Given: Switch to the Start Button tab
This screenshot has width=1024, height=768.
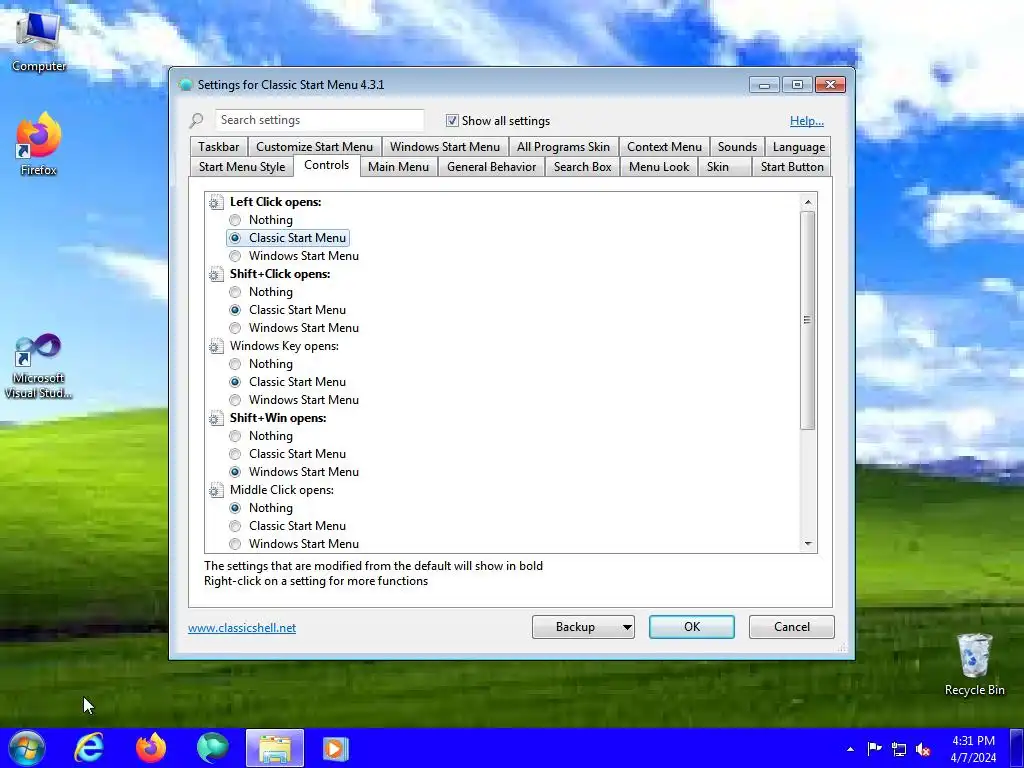Looking at the screenshot, I should [x=792, y=167].
